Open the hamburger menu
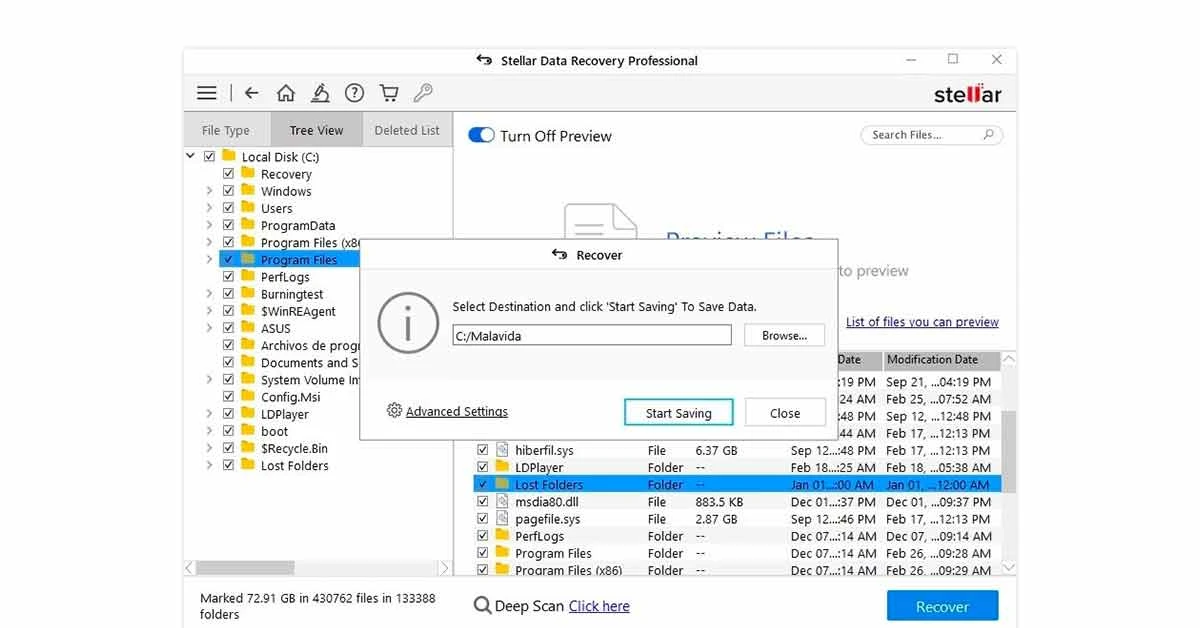 [x=206, y=92]
